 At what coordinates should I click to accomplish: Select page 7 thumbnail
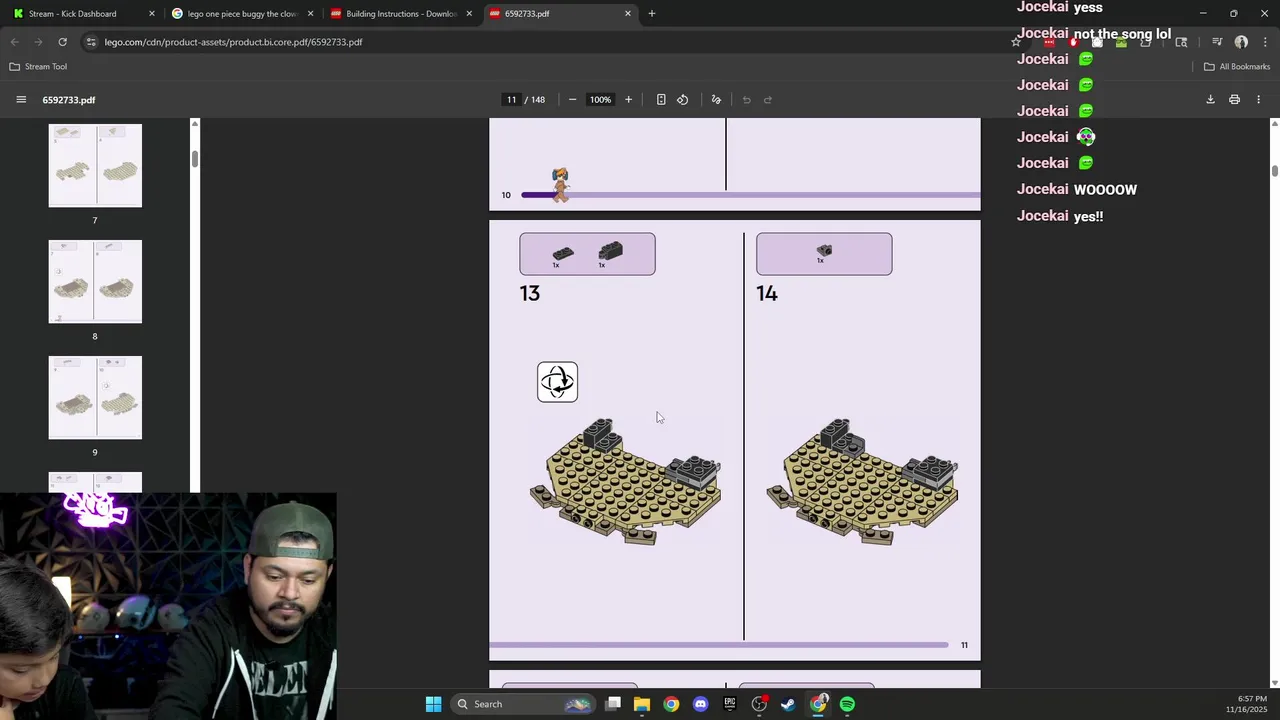pos(95,166)
